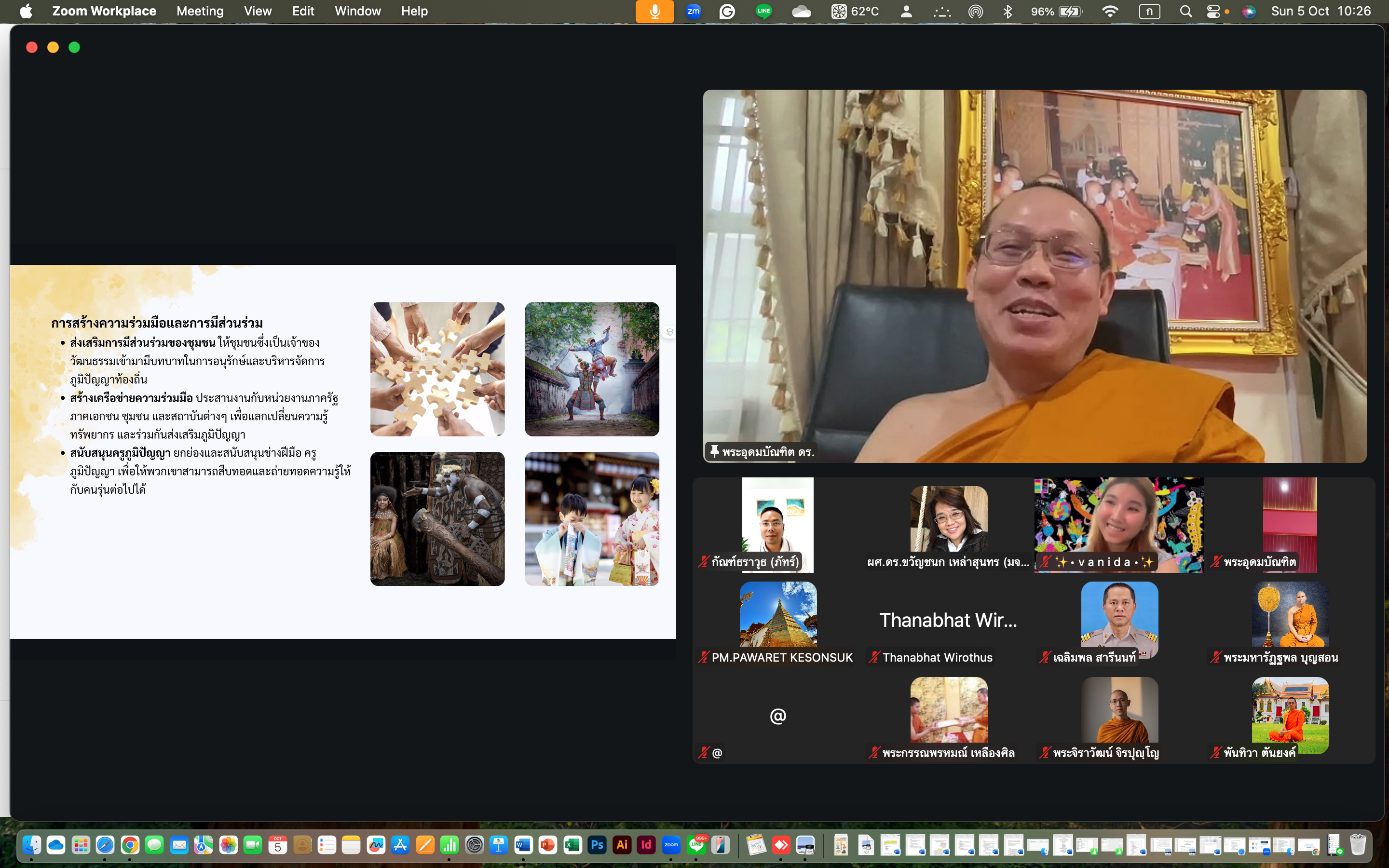Open Spotlight search in menu bar

1186,11
